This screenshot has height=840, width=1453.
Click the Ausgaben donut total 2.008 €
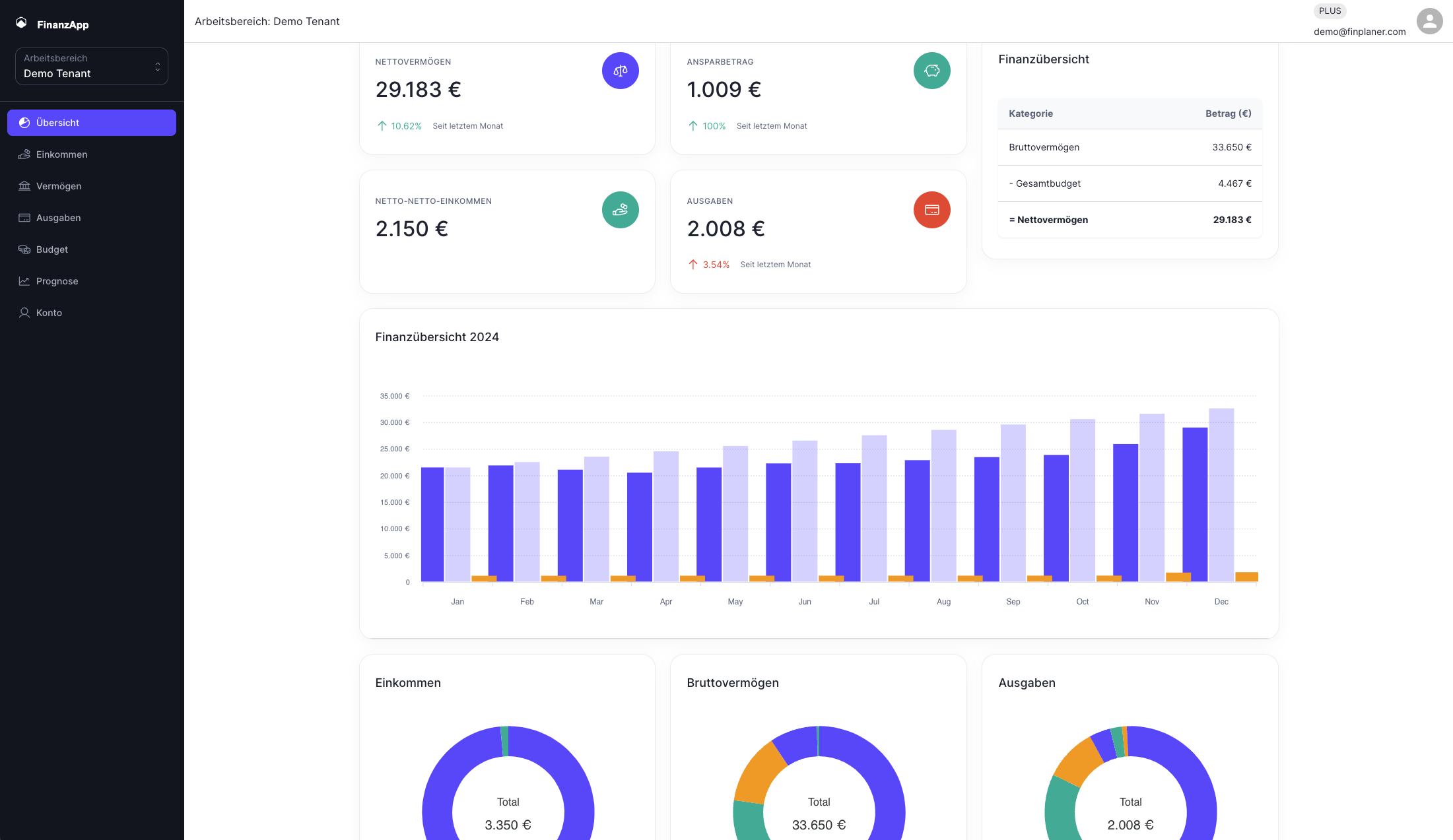(1130, 825)
